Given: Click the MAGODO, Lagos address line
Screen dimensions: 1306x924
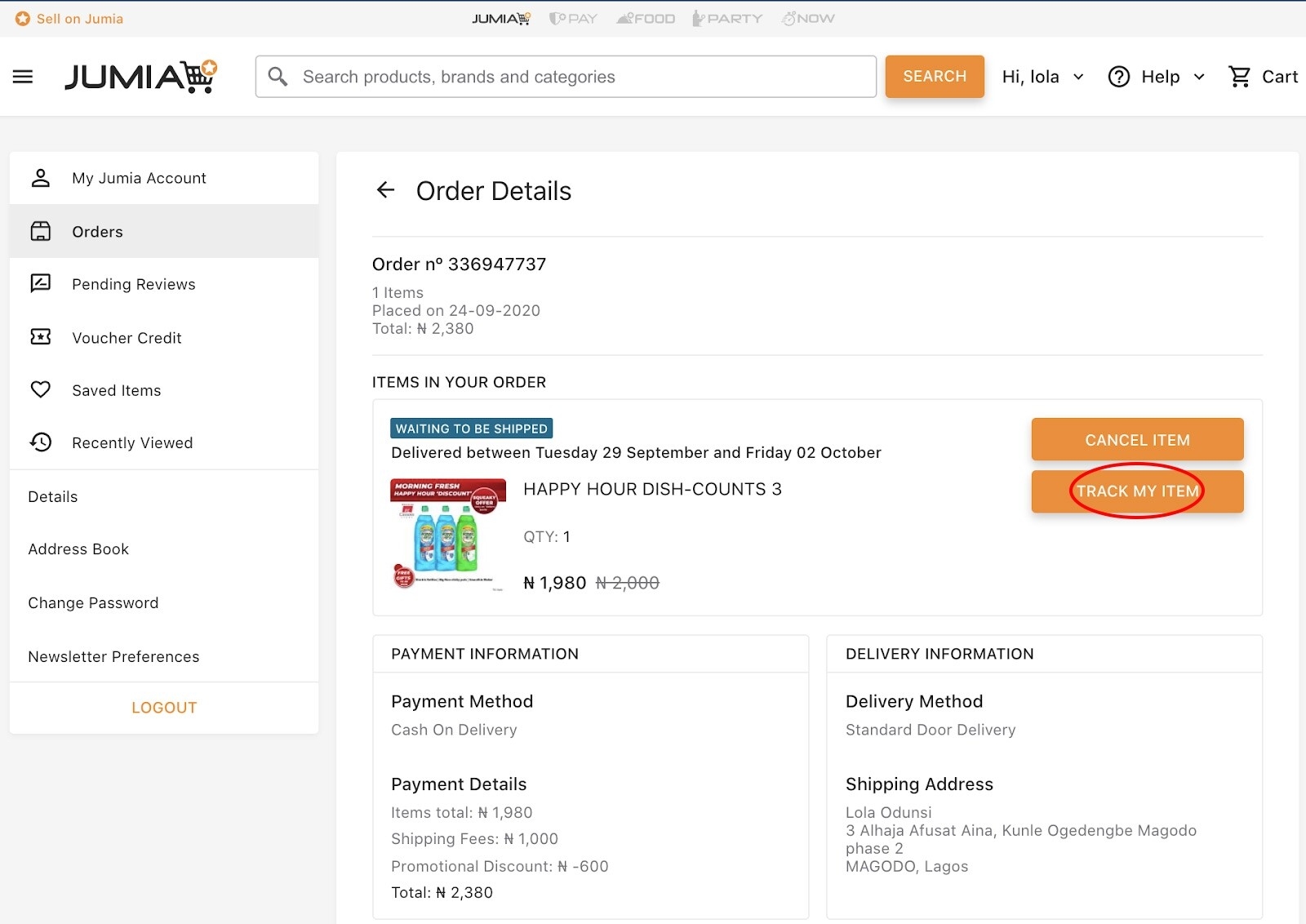Looking at the screenshot, I should pos(907,866).
